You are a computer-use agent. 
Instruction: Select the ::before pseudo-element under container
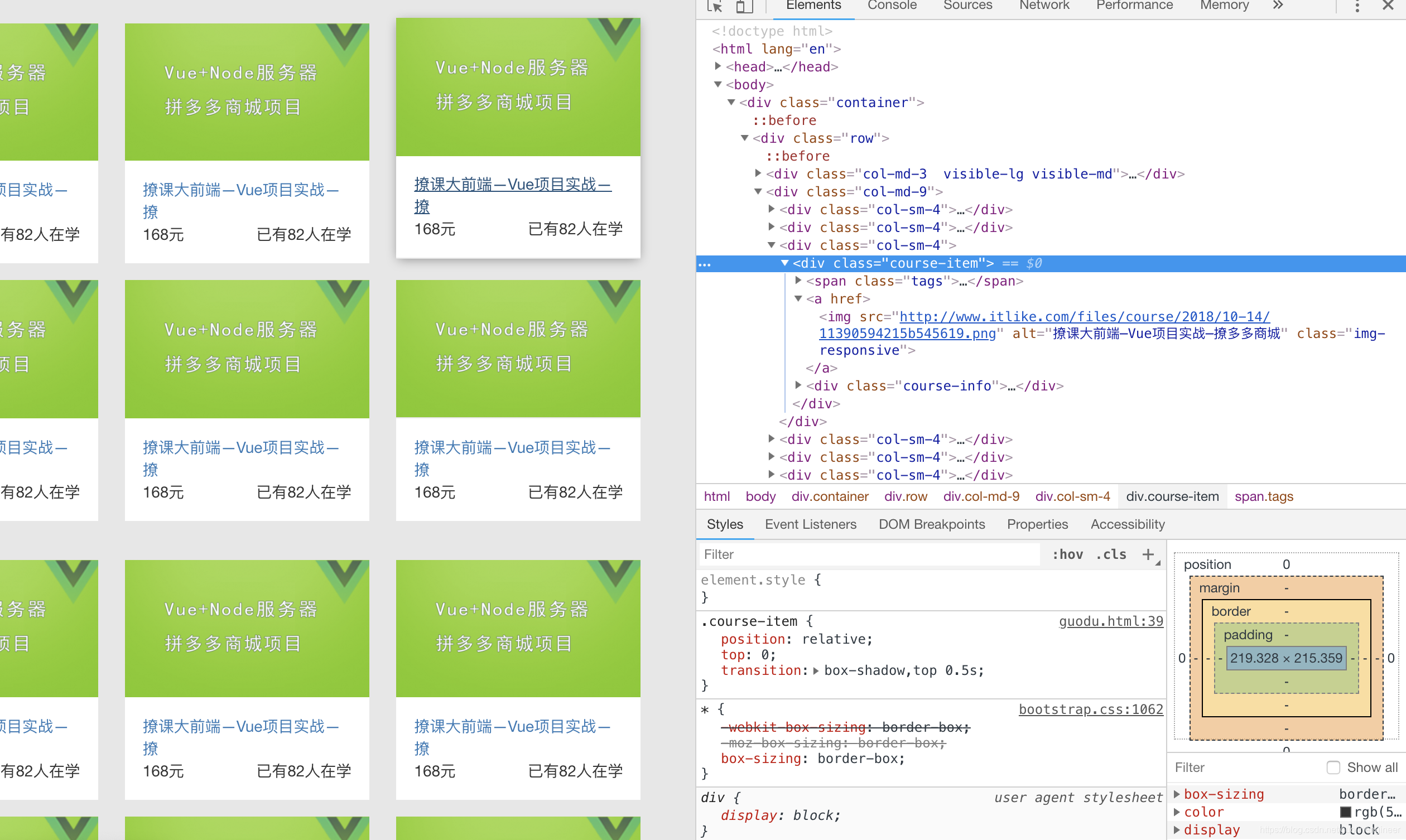point(784,120)
